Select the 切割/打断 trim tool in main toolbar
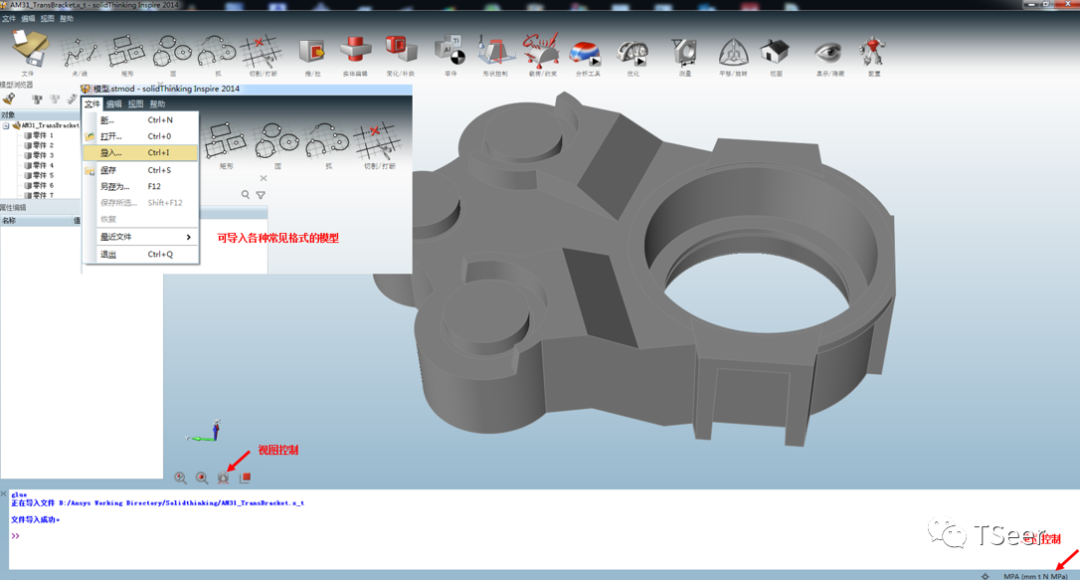Viewport: 1080px width, 580px height. point(262,52)
